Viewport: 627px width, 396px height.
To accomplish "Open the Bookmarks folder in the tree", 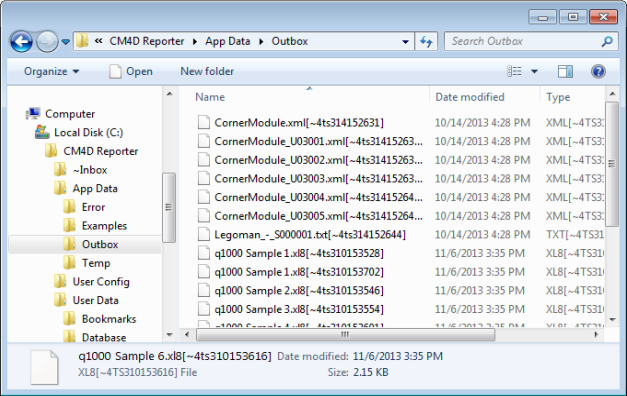I will coord(109,319).
